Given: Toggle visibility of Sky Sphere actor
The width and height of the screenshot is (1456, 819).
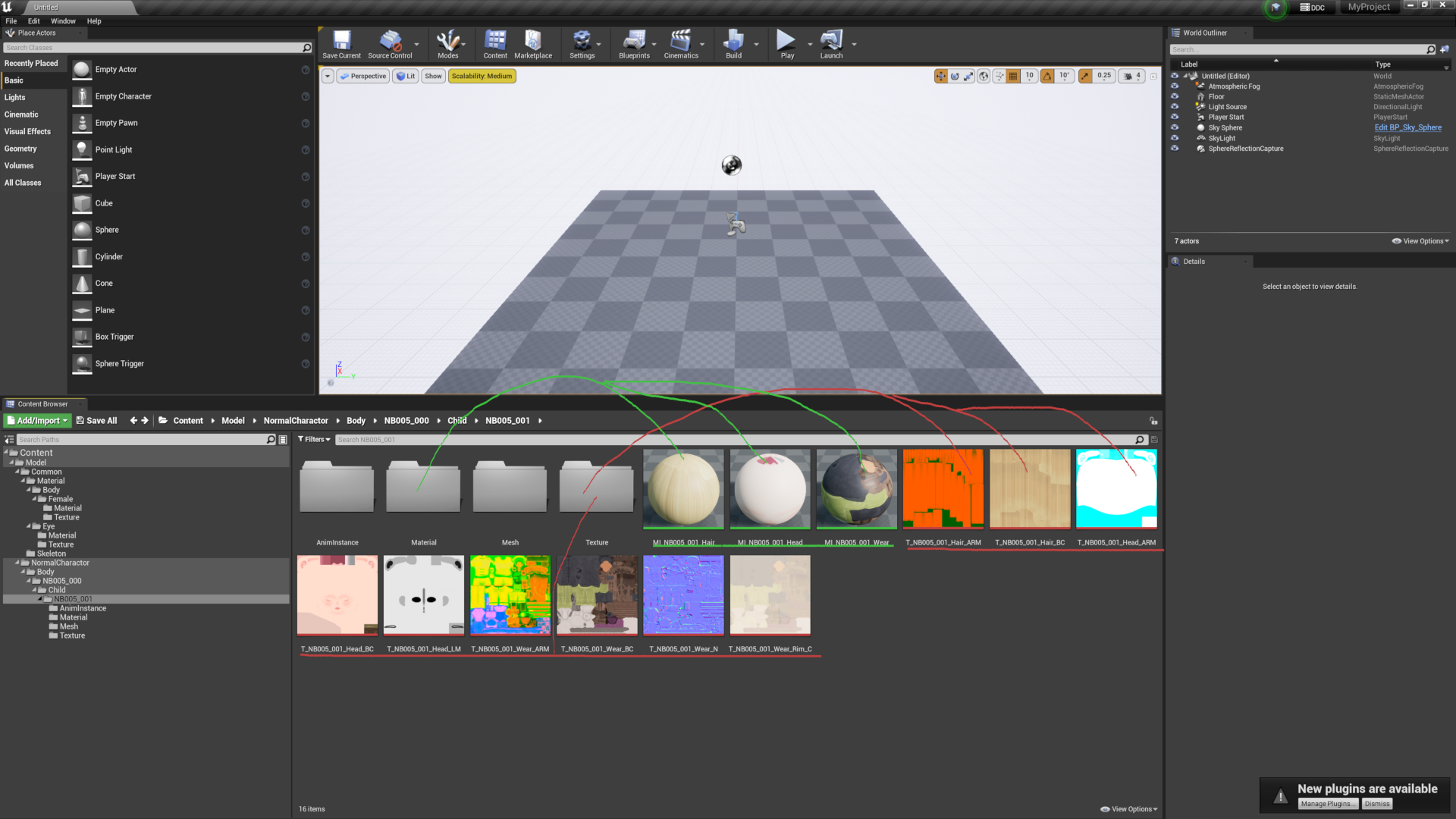Looking at the screenshot, I should point(1175,127).
